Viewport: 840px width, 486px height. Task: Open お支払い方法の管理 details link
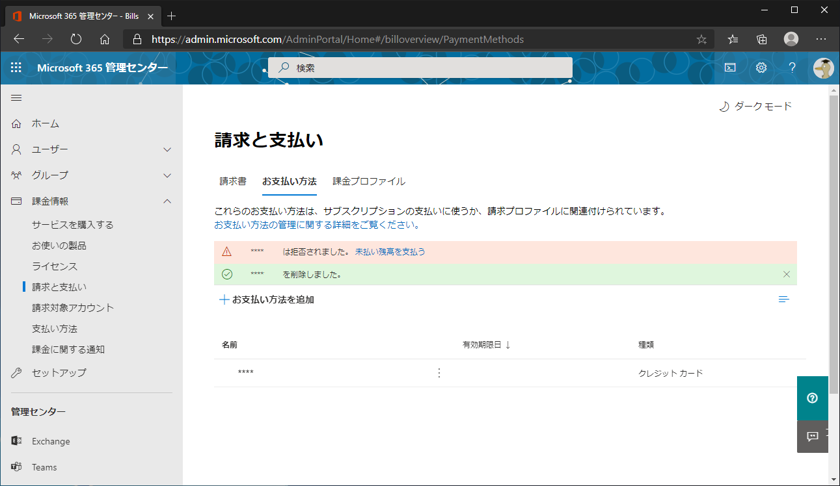click(316, 225)
